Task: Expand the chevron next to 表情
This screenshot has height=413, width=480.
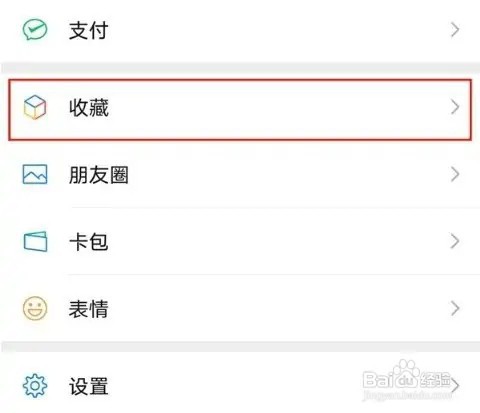Action: click(455, 308)
